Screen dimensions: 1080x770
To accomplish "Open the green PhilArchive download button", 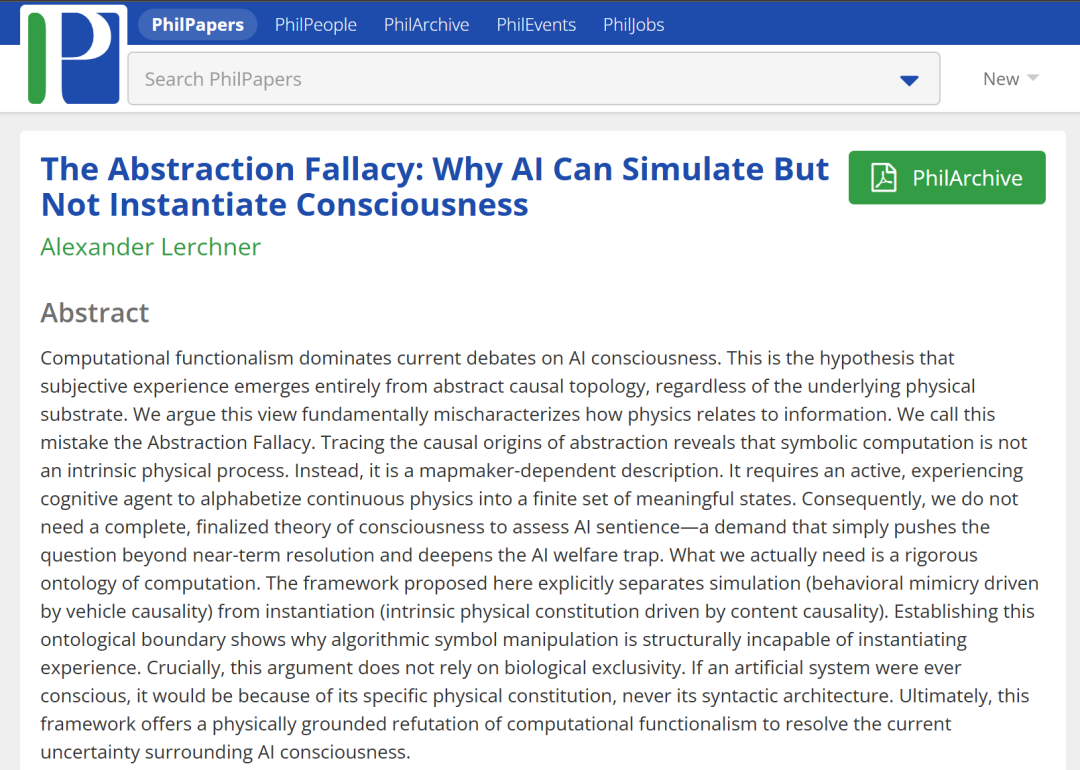I will coord(946,178).
